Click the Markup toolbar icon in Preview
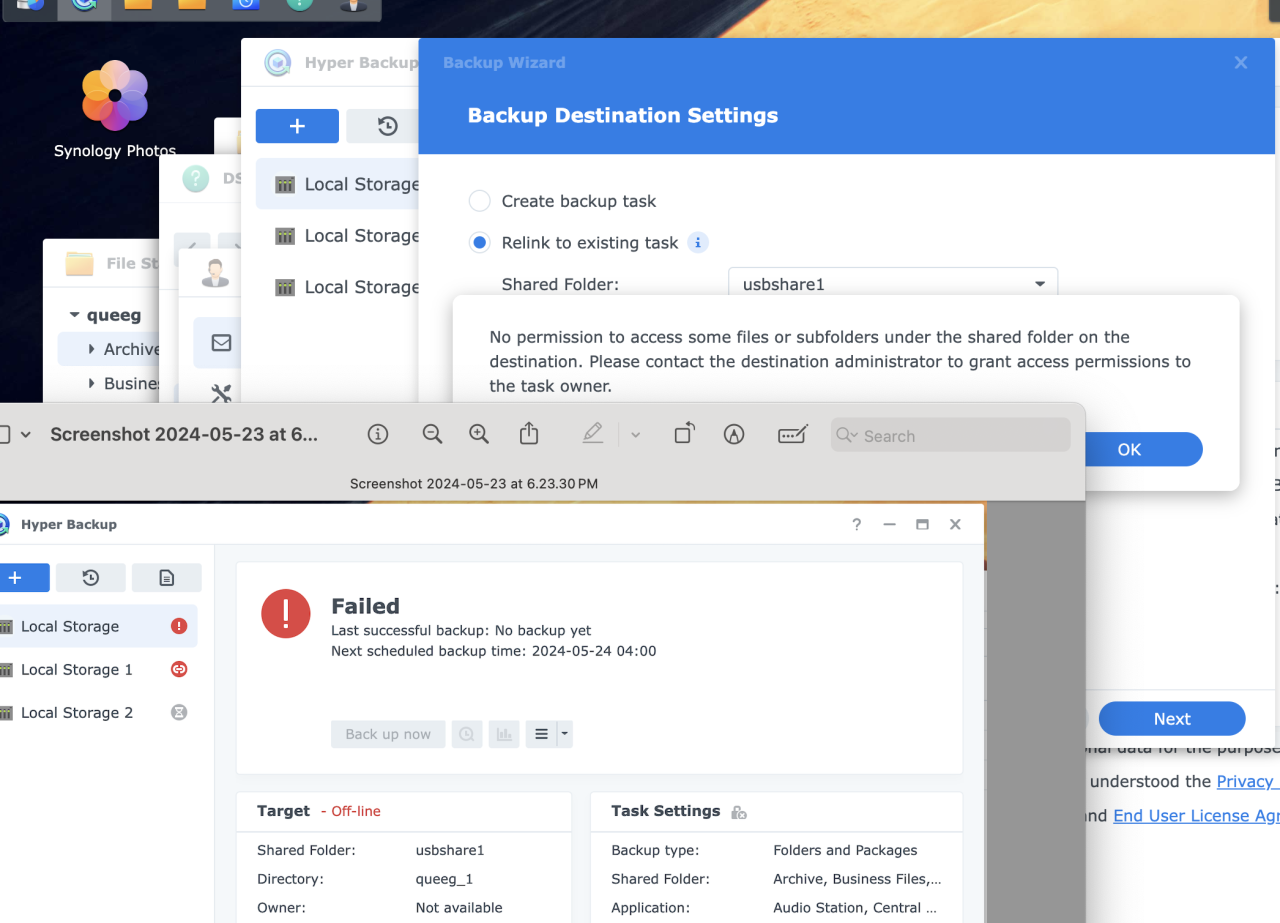Viewport: 1280px width, 923px height. click(x=734, y=435)
